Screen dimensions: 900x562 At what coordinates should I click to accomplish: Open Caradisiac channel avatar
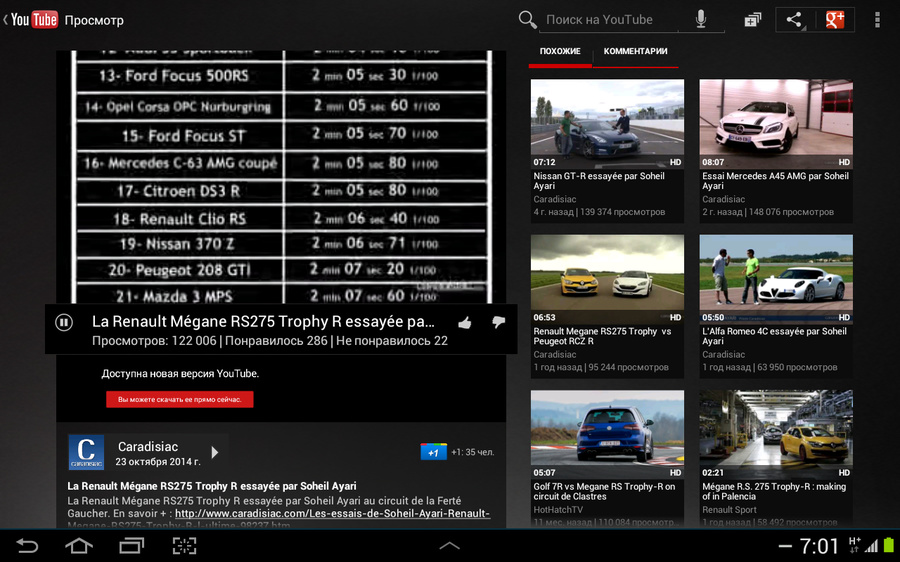pos(86,452)
